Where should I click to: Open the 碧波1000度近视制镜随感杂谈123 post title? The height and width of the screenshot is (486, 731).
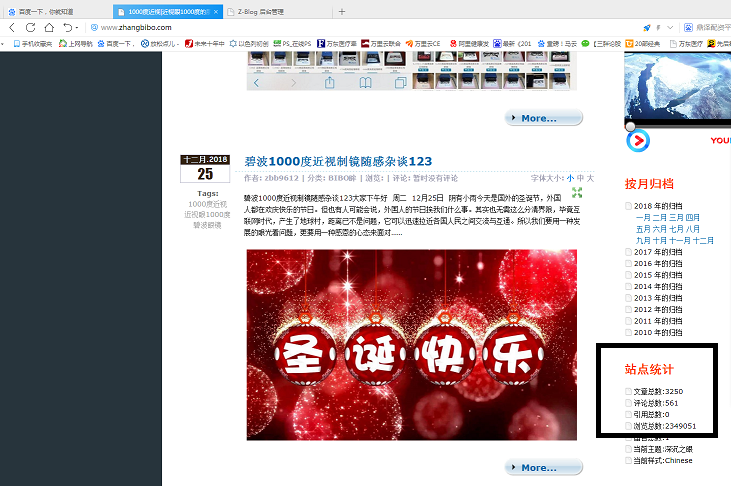338,161
